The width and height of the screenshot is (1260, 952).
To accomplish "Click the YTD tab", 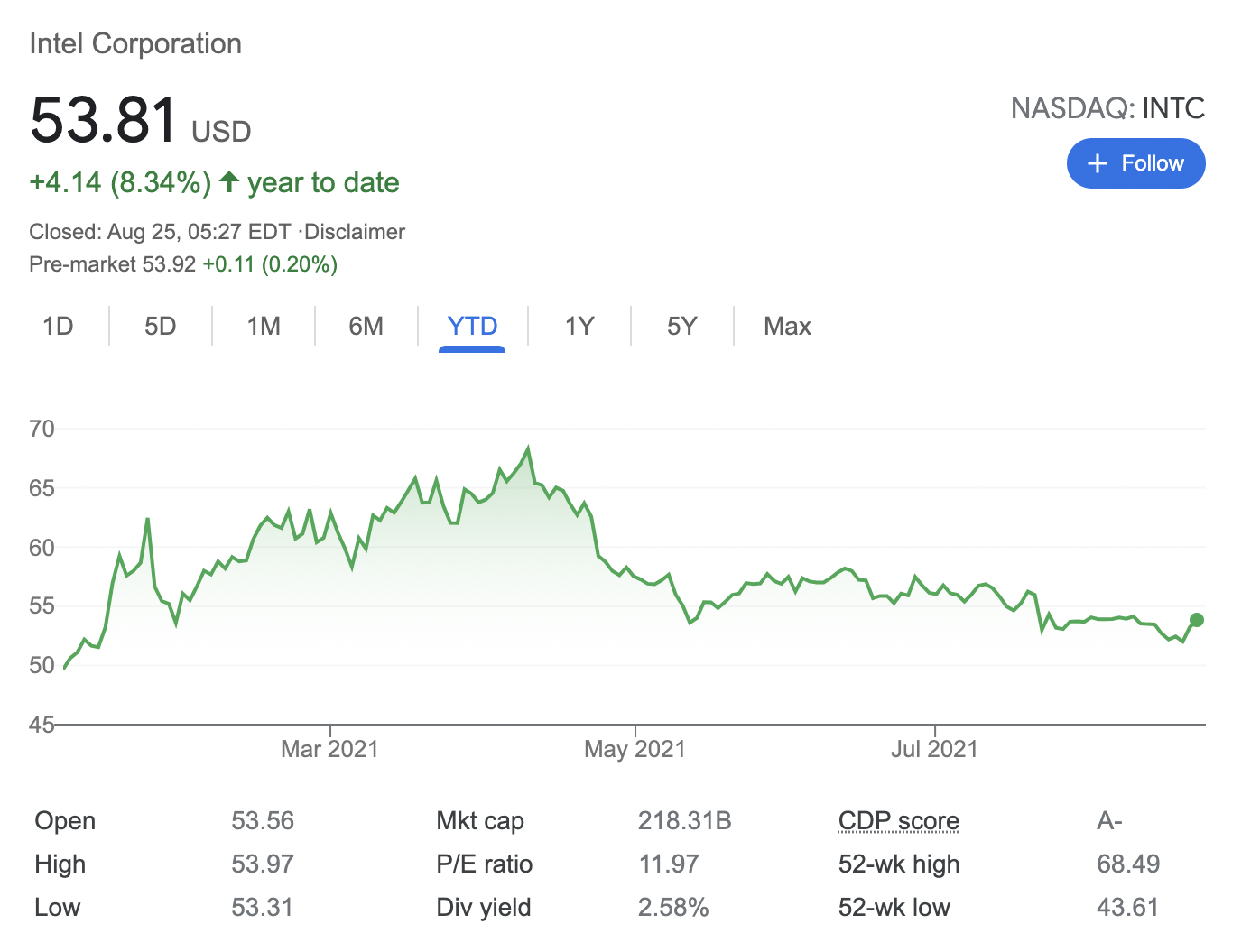I will coord(472,326).
